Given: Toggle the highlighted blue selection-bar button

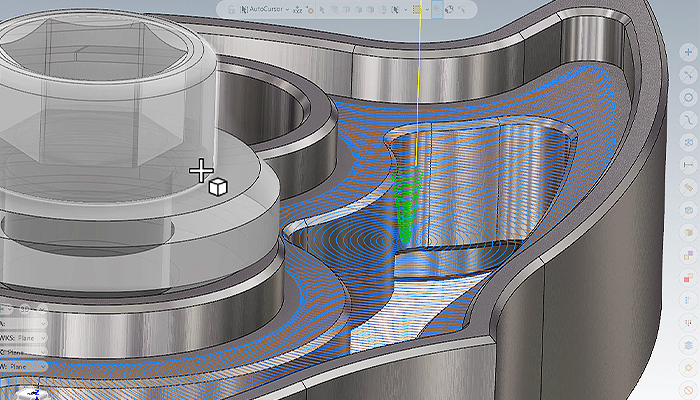Looking at the screenshot, I should pyautogui.click(x=437, y=9).
